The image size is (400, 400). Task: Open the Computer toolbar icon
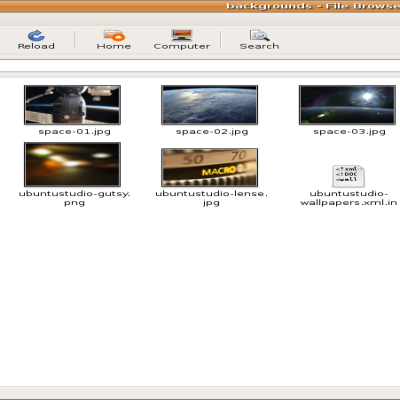[182, 35]
